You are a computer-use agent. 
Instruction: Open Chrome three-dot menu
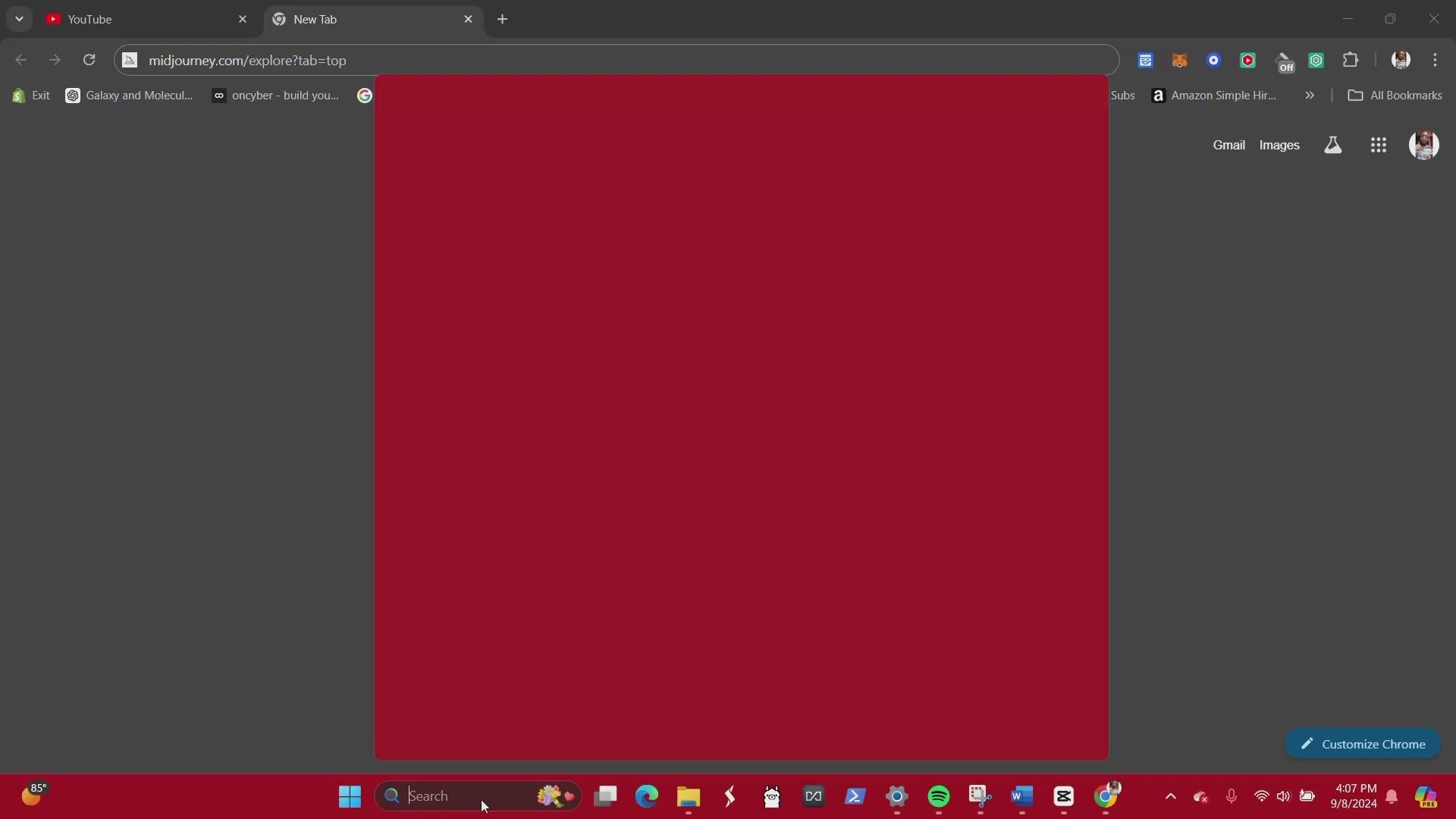click(x=1435, y=60)
